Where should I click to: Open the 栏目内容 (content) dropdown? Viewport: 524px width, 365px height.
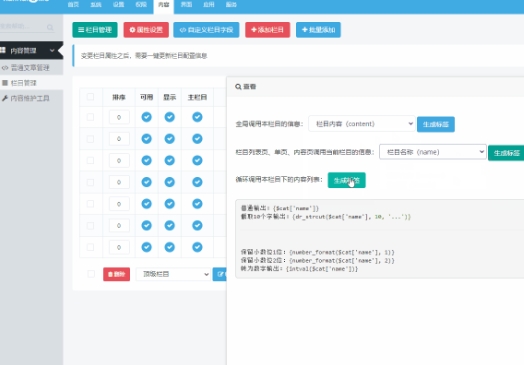pos(362,124)
